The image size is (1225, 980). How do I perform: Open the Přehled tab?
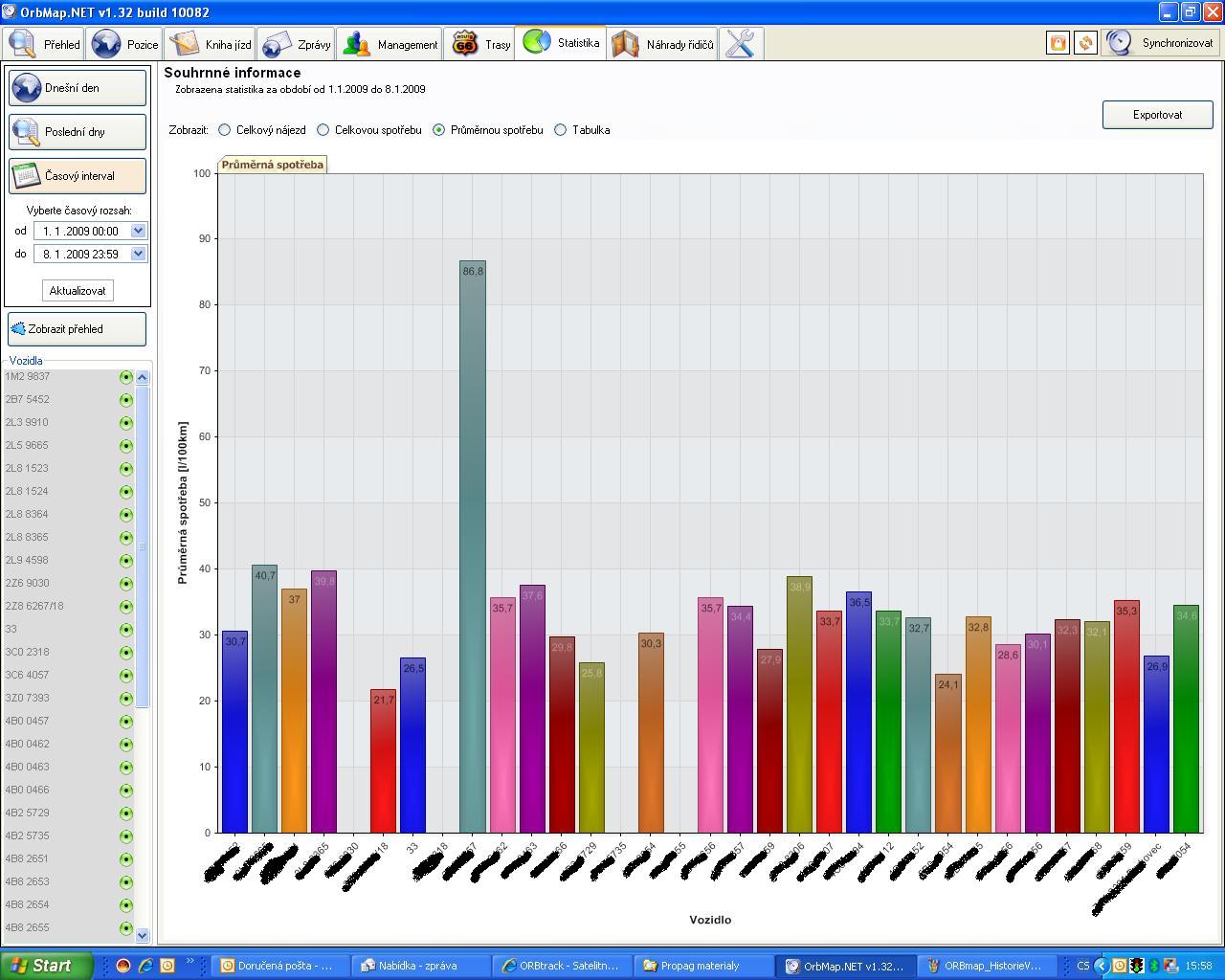click(x=44, y=44)
